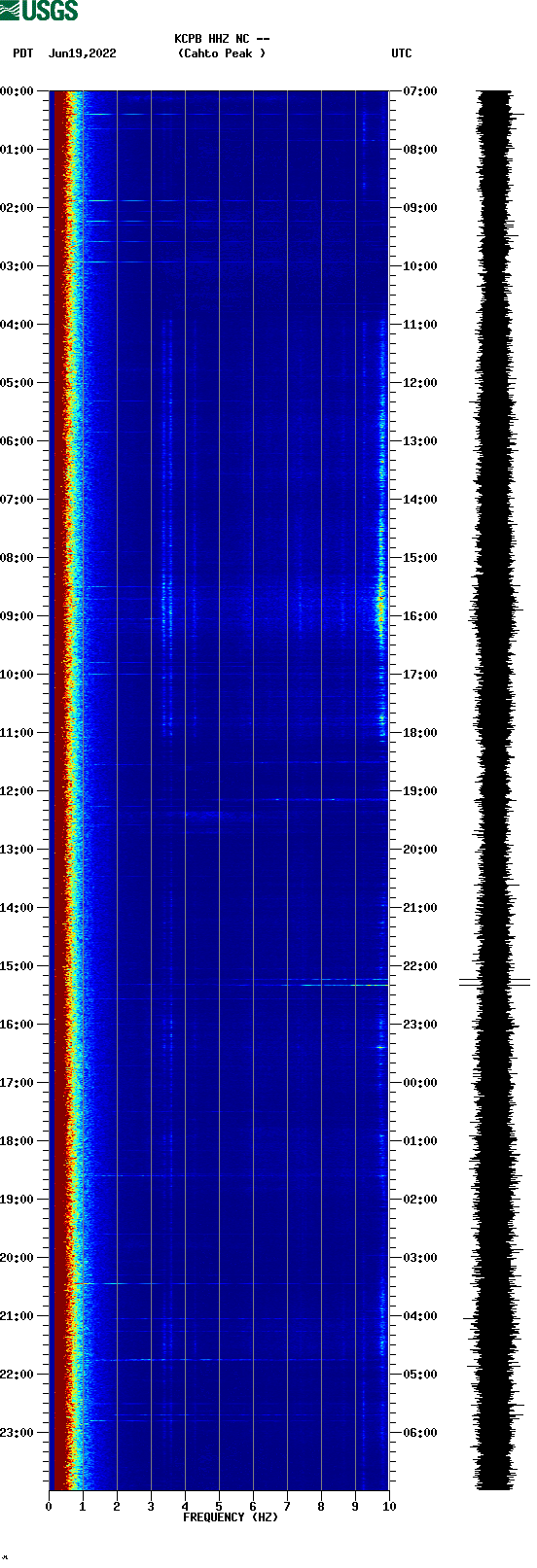
Task: Click the UTC timezone label
Action: 402,53
